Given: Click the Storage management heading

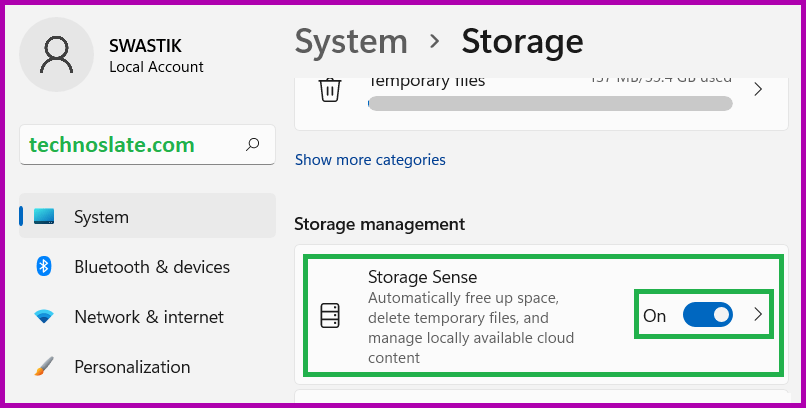Looking at the screenshot, I should (380, 225).
